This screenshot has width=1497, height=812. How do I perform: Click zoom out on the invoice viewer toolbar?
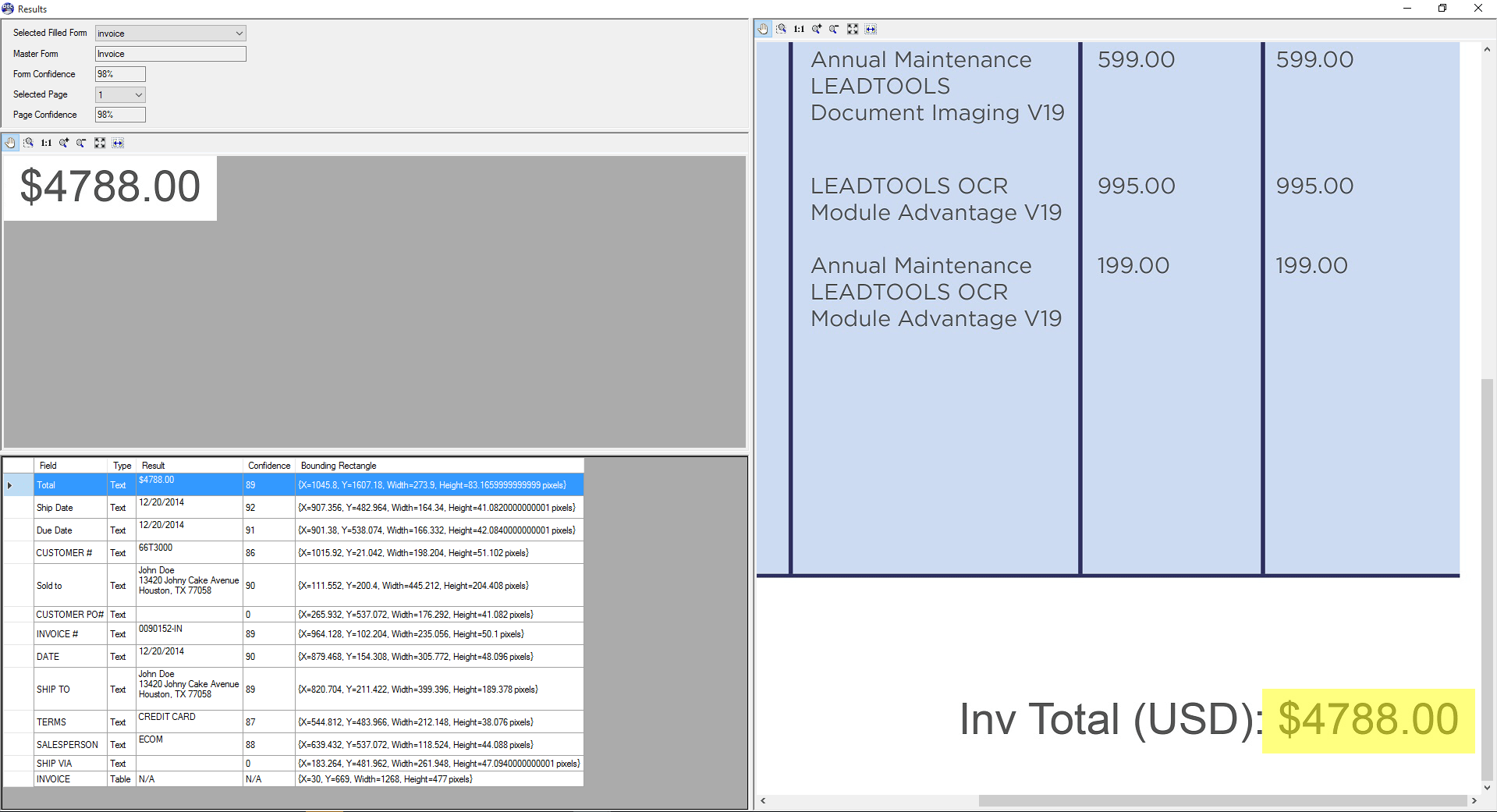click(834, 29)
